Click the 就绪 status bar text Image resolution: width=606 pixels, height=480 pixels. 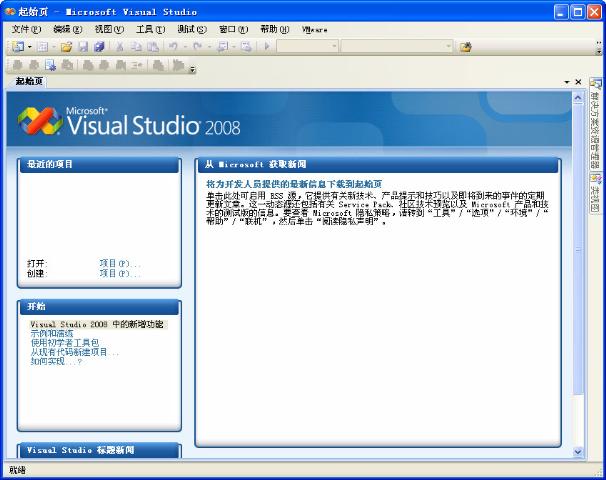click(17, 470)
